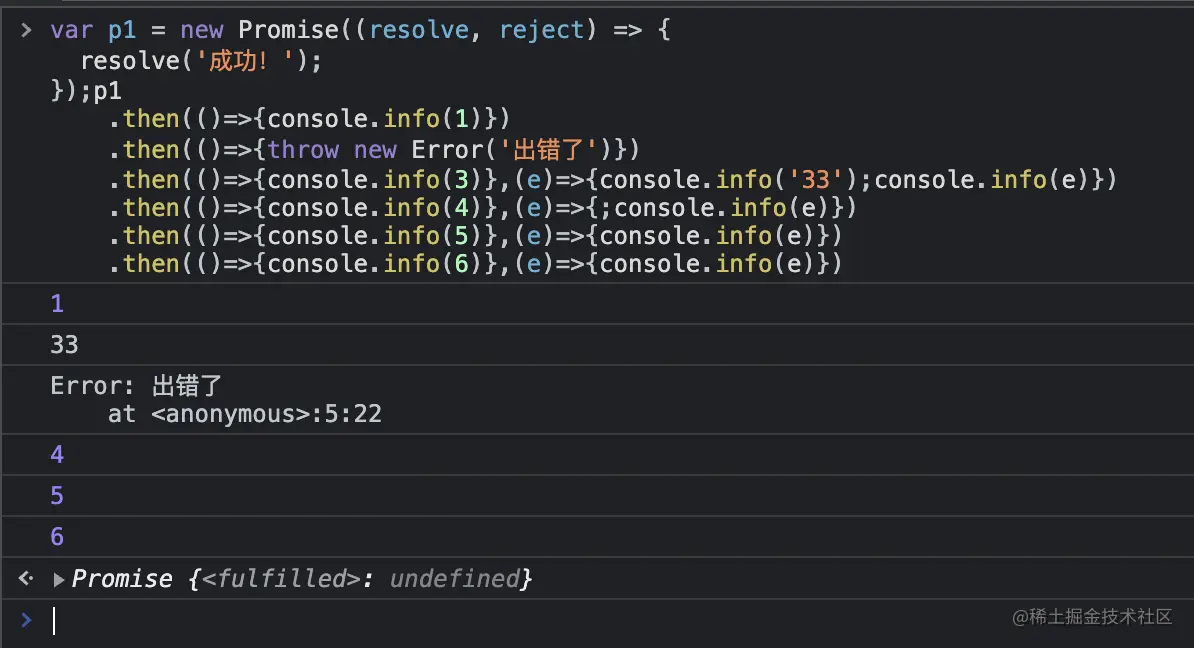Click the blue prompt chevron at the bottom
The height and width of the screenshot is (648, 1194).
(26, 620)
